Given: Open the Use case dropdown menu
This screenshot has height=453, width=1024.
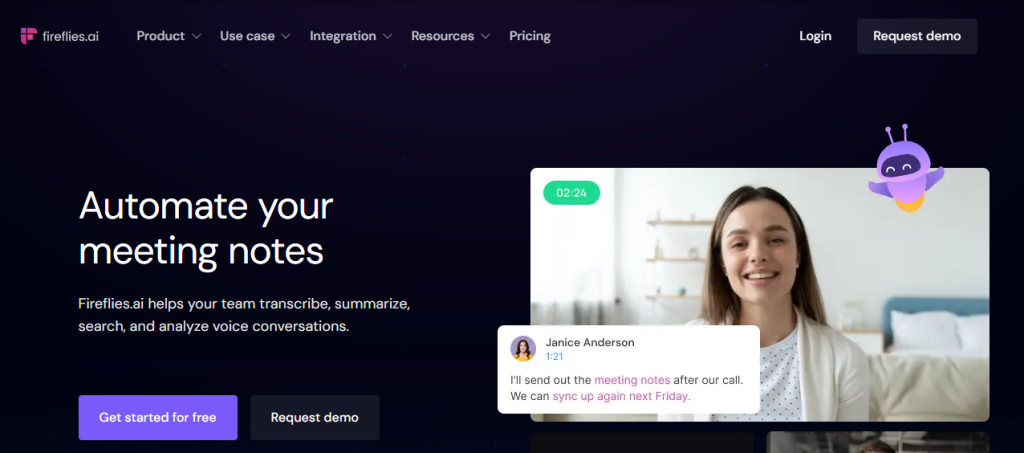Looking at the screenshot, I should [x=254, y=36].
